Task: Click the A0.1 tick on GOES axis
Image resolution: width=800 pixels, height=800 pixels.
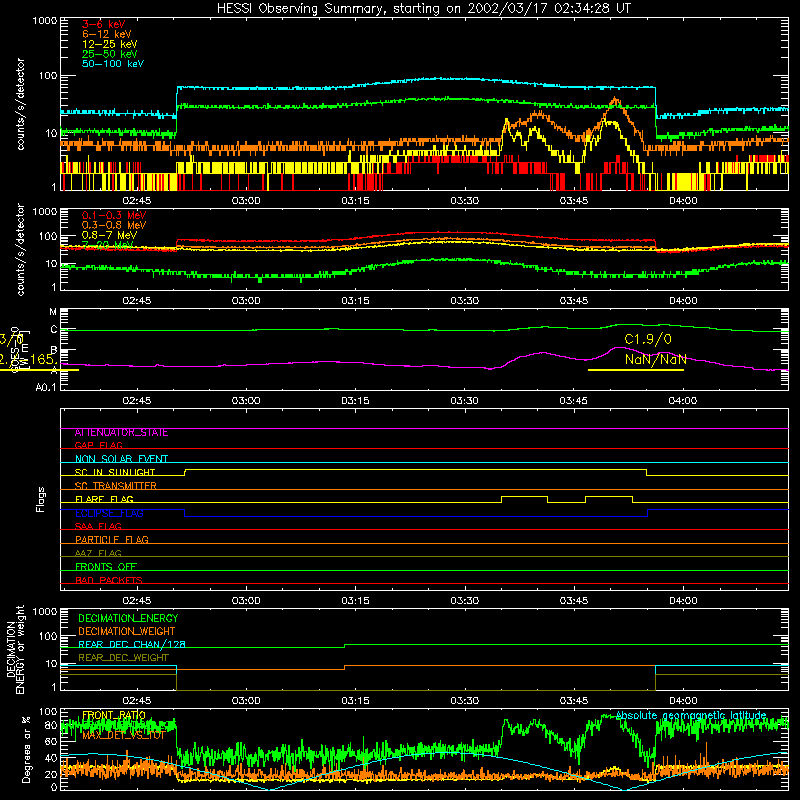Action: 46,388
